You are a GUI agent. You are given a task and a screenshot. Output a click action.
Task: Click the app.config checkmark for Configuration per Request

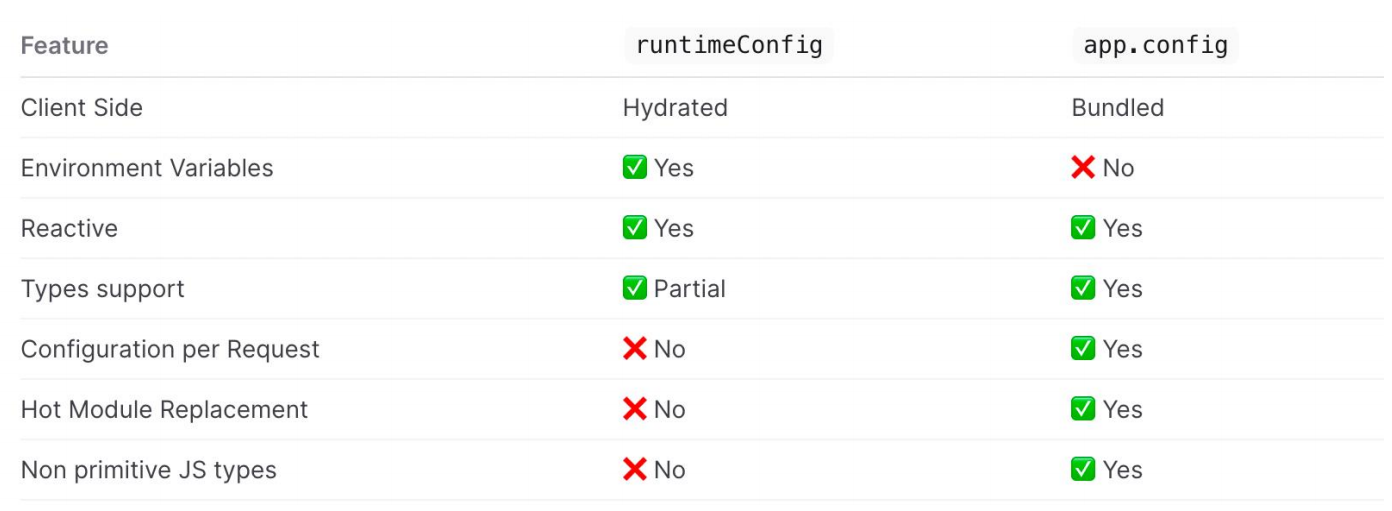pyautogui.click(x=1083, y=349)
